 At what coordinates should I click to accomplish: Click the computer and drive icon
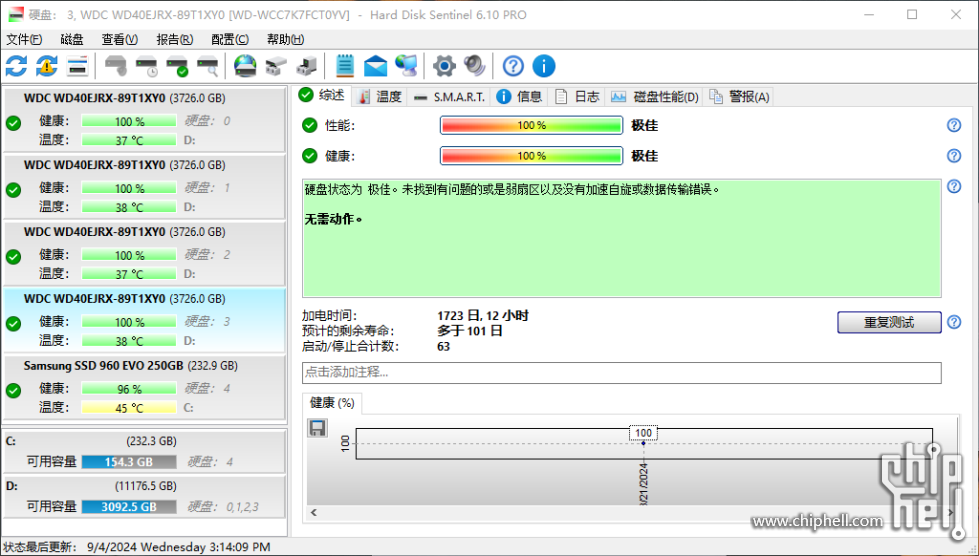[x=307, y=66]
